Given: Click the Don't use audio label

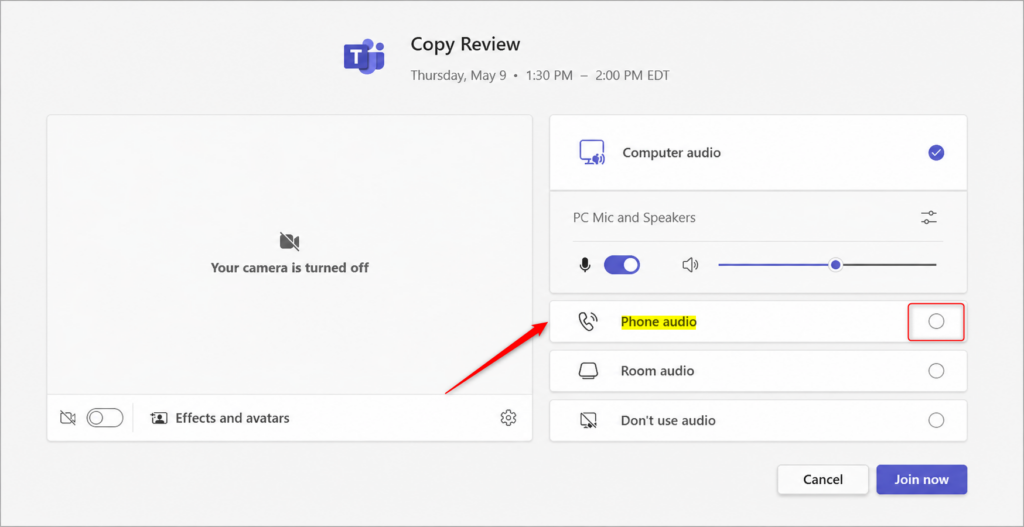Looking at the screenshot, I should pyautogui.click(x=668, y=421).
